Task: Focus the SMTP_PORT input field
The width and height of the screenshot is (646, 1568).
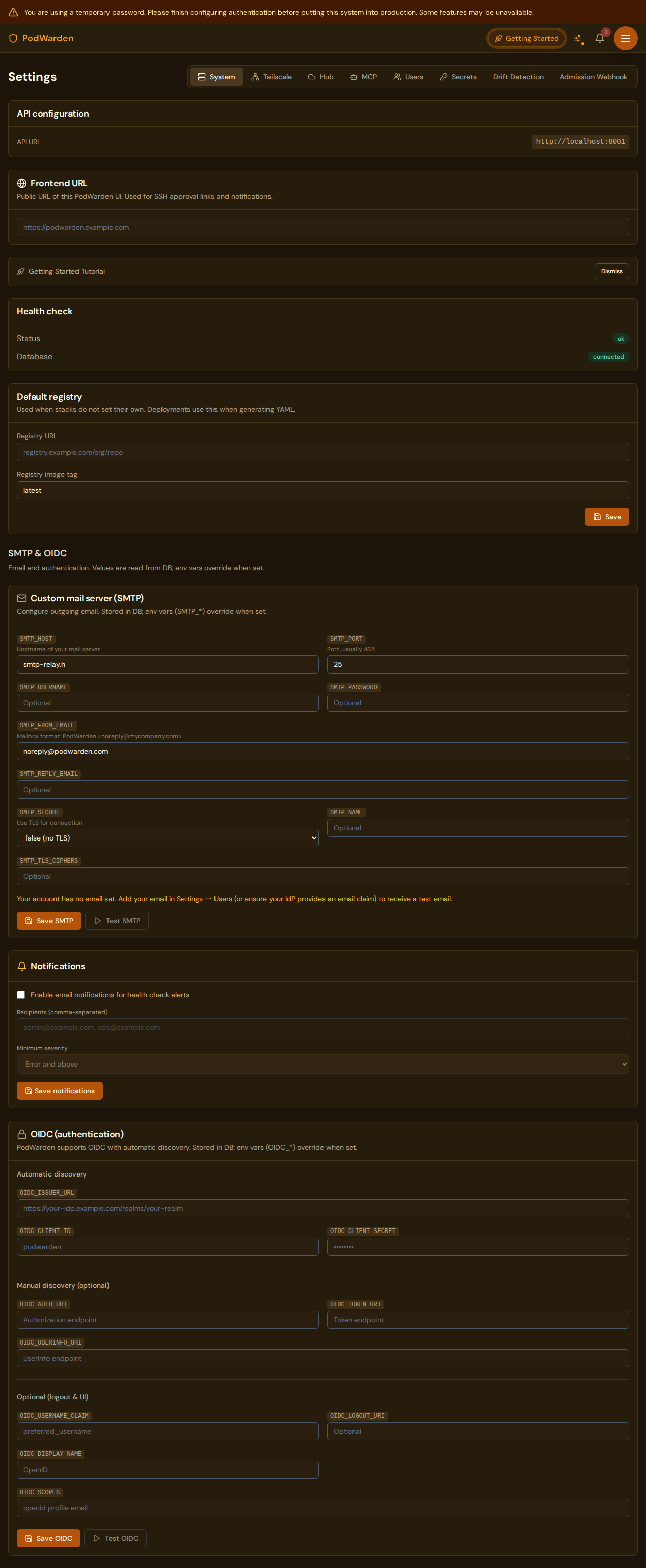Action: [x=478, y=665]
